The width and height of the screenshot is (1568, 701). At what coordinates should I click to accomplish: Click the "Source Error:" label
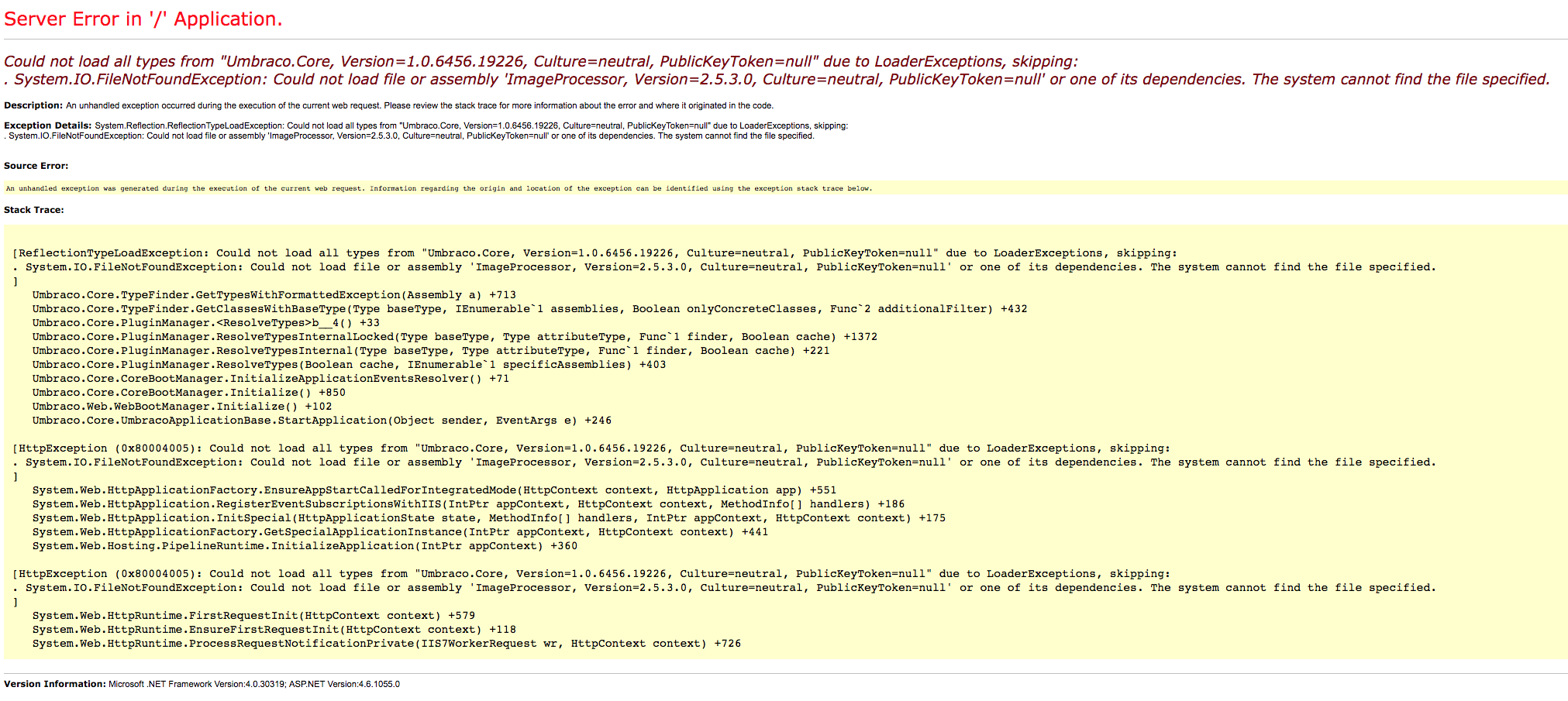[36, 166]
